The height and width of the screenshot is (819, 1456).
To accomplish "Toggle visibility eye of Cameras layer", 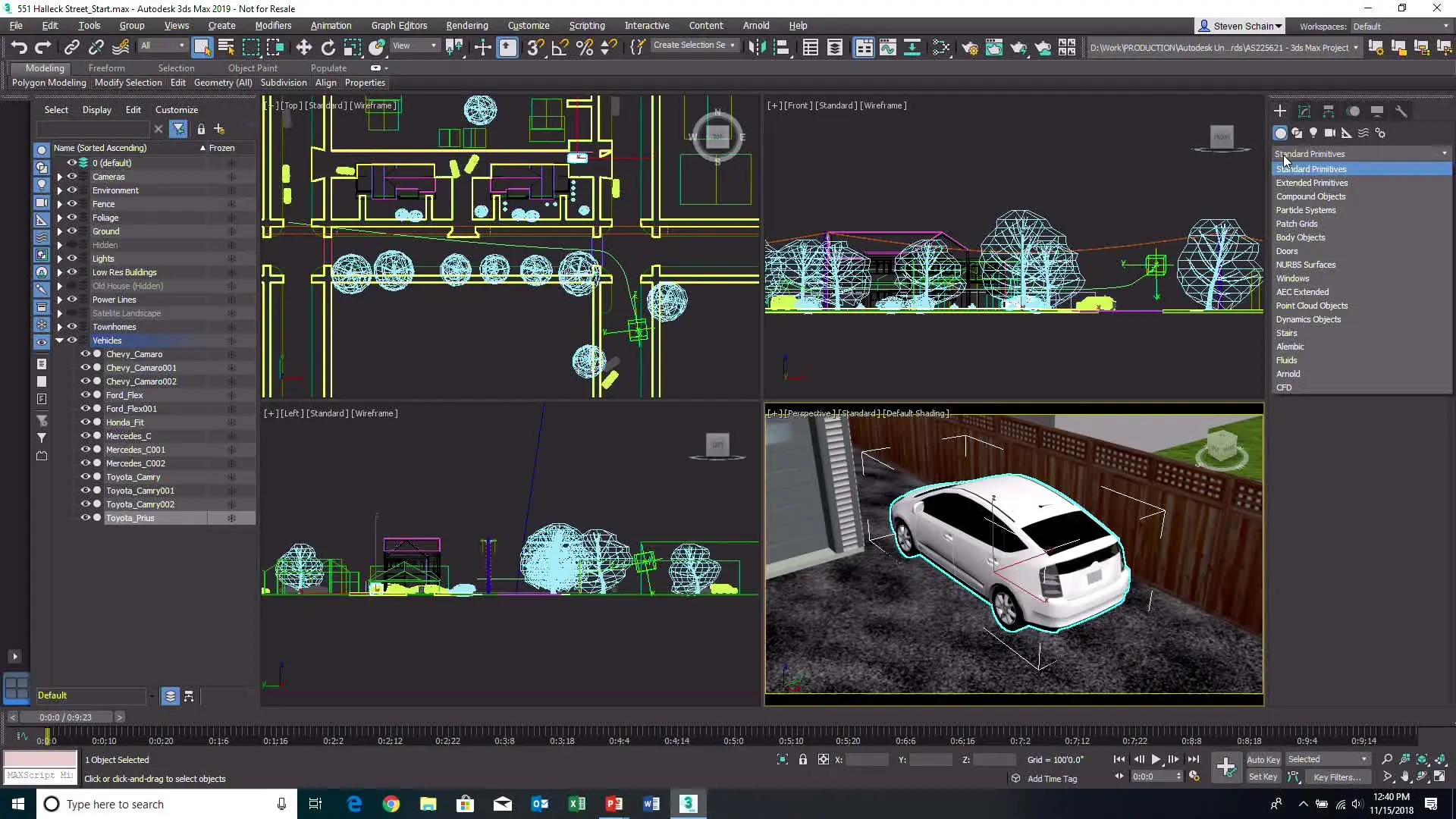I will coord(72,177).
